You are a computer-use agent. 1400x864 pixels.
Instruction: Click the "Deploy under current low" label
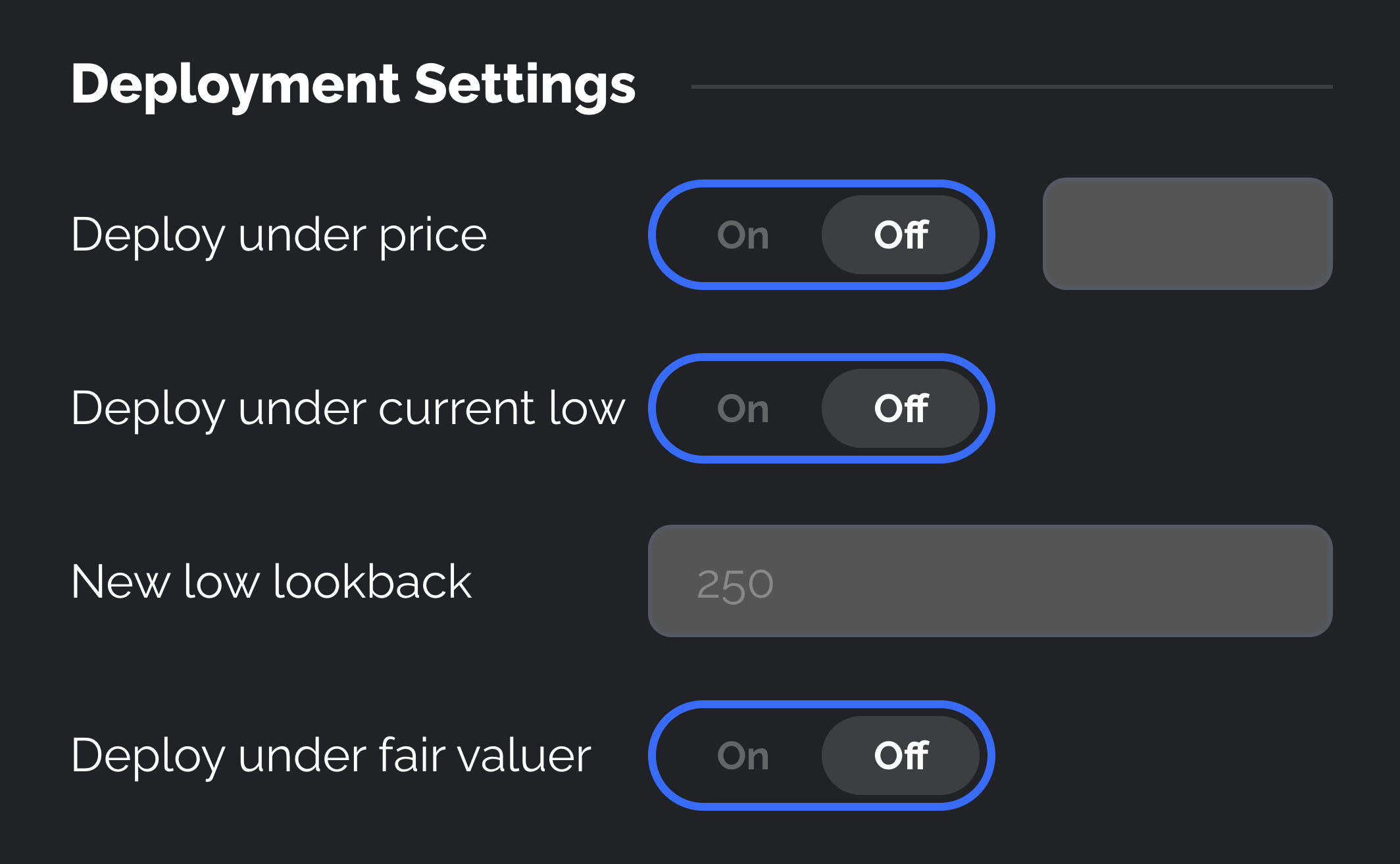point(348,408)
